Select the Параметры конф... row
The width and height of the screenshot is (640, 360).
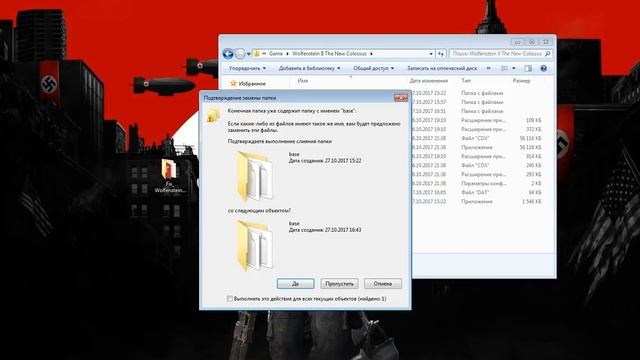[478, 183]
